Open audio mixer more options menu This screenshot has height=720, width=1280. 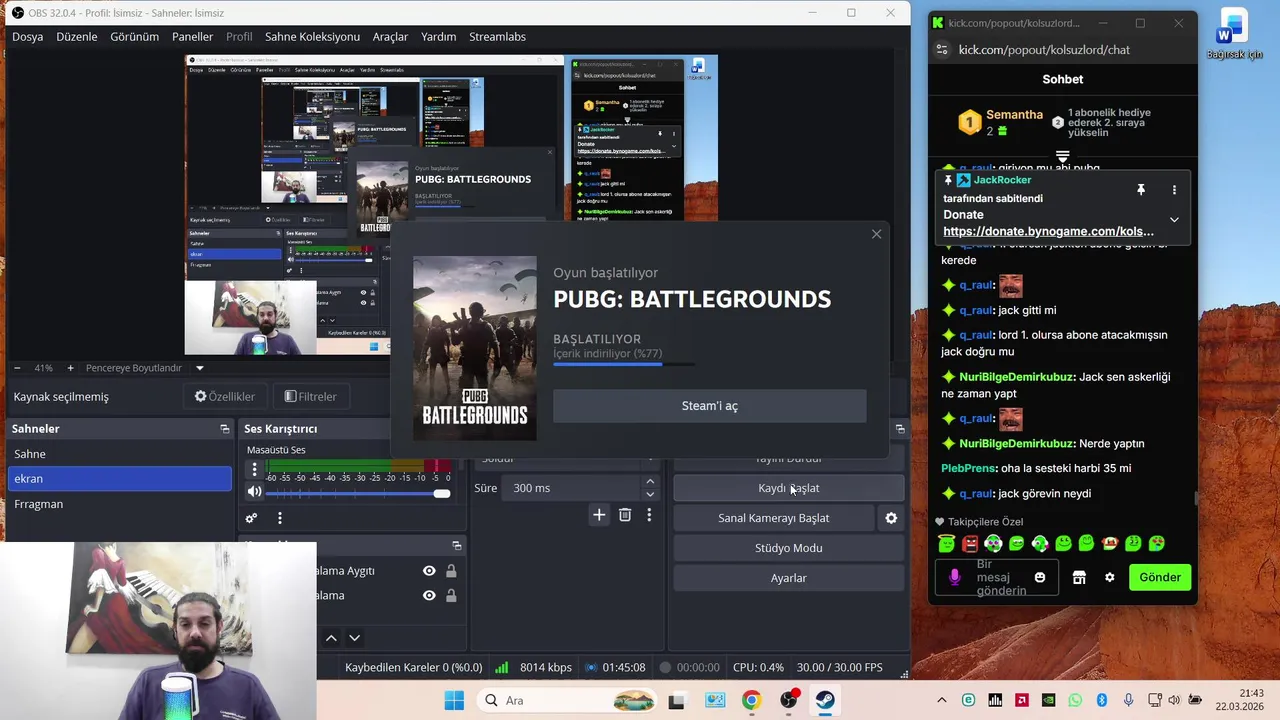[x=280, y=518]
